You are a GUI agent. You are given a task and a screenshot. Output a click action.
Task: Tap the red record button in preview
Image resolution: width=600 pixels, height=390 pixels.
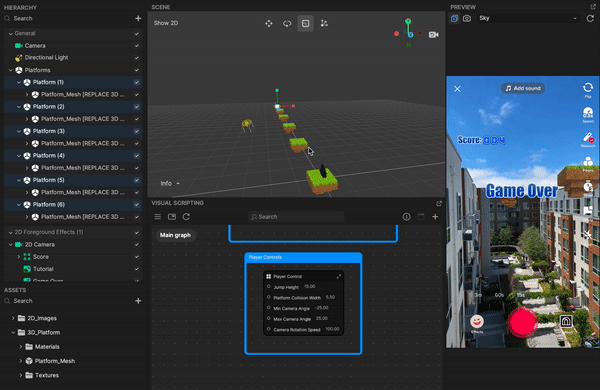tap(522, 322)
